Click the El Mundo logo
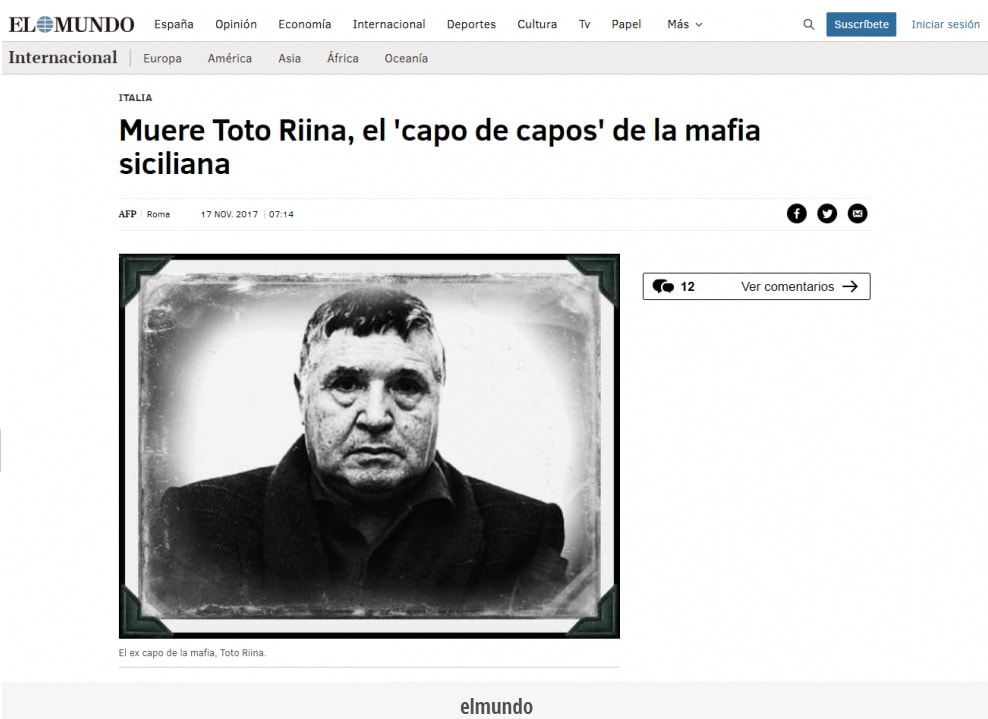This screenshot has height=719, width=988. (71, 25)
